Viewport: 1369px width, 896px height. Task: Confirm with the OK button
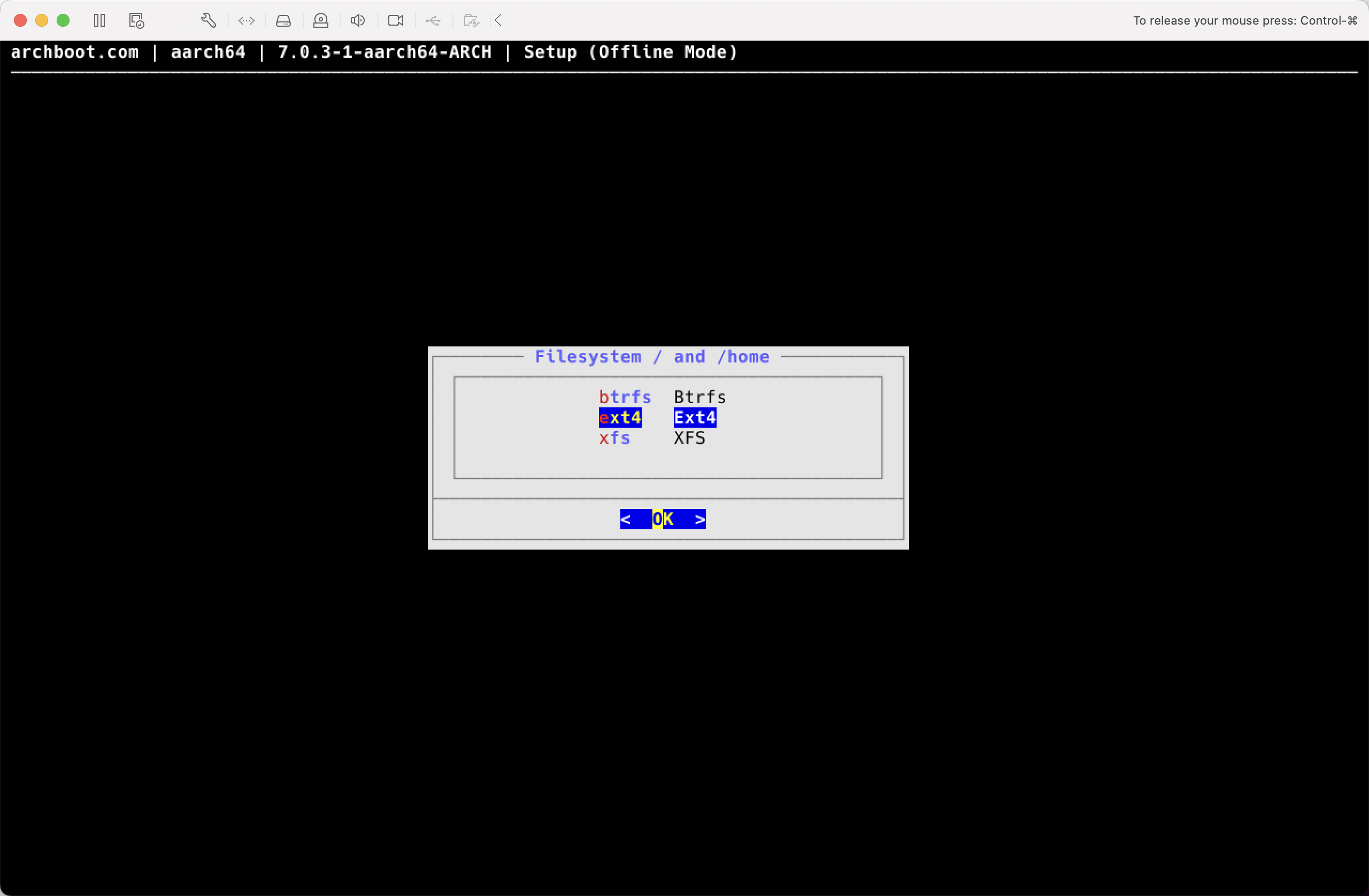[663, 519]
